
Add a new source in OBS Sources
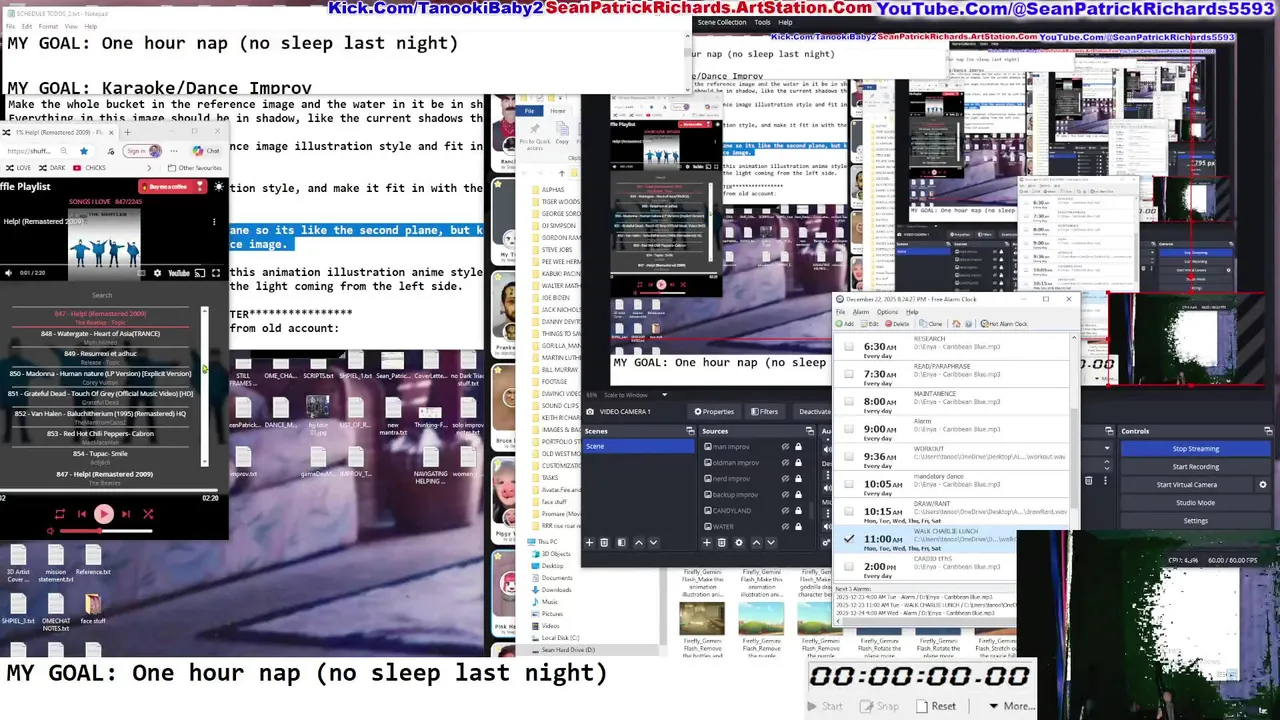(706, 543)
